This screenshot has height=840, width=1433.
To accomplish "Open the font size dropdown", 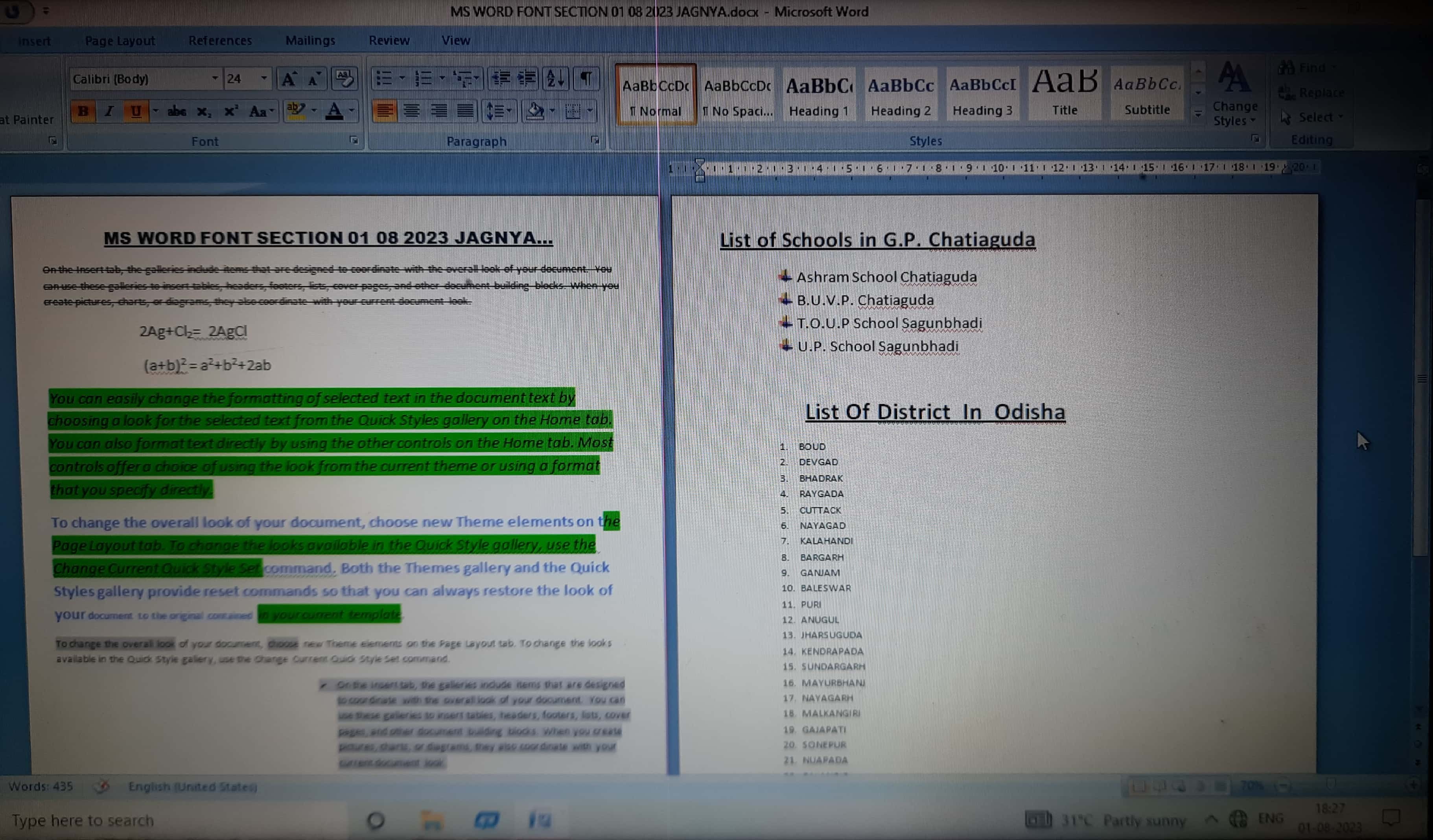I will (x=264, y=79).
